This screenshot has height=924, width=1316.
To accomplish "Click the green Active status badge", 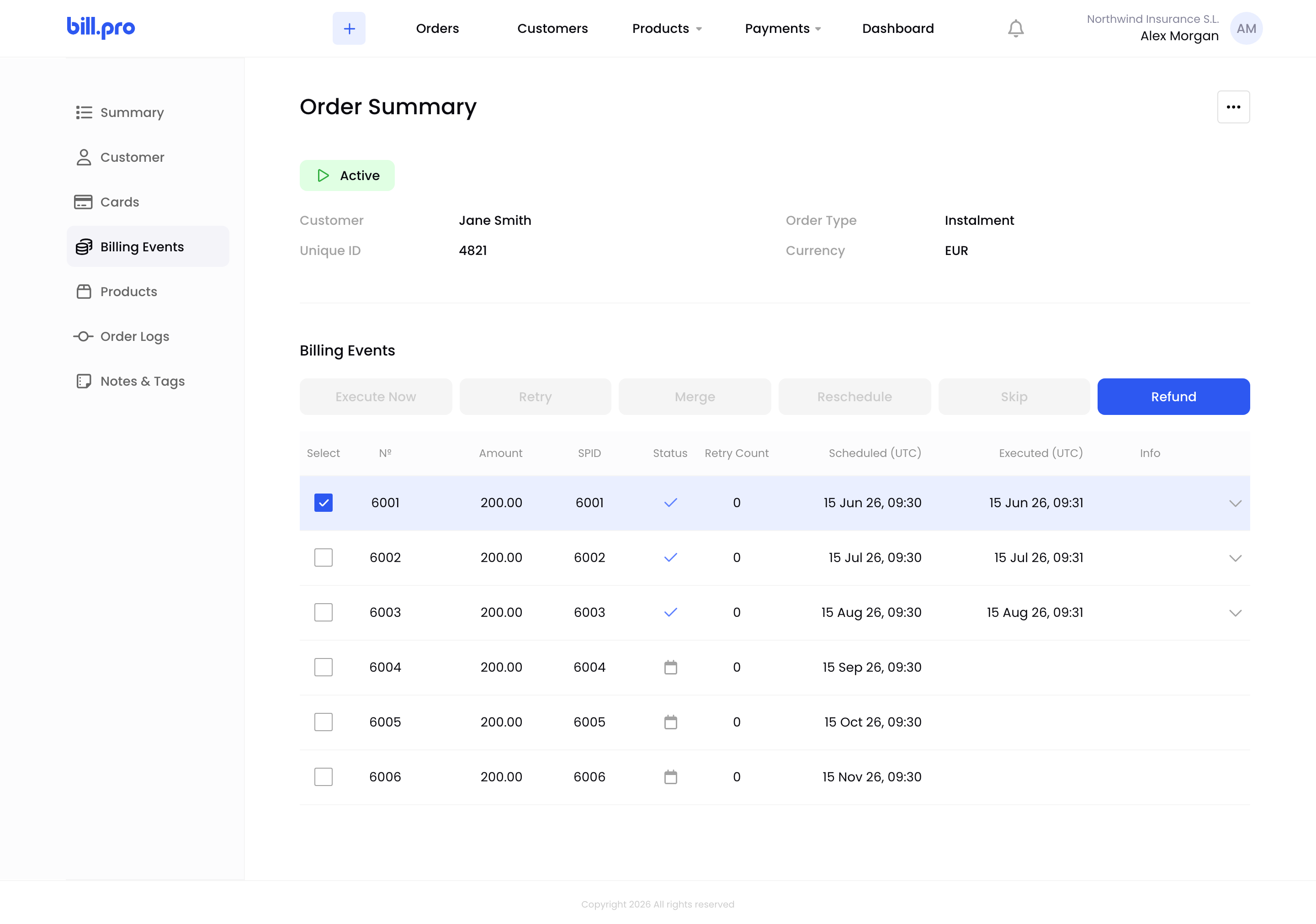I will pyautogui.click(x=347, y=175).
